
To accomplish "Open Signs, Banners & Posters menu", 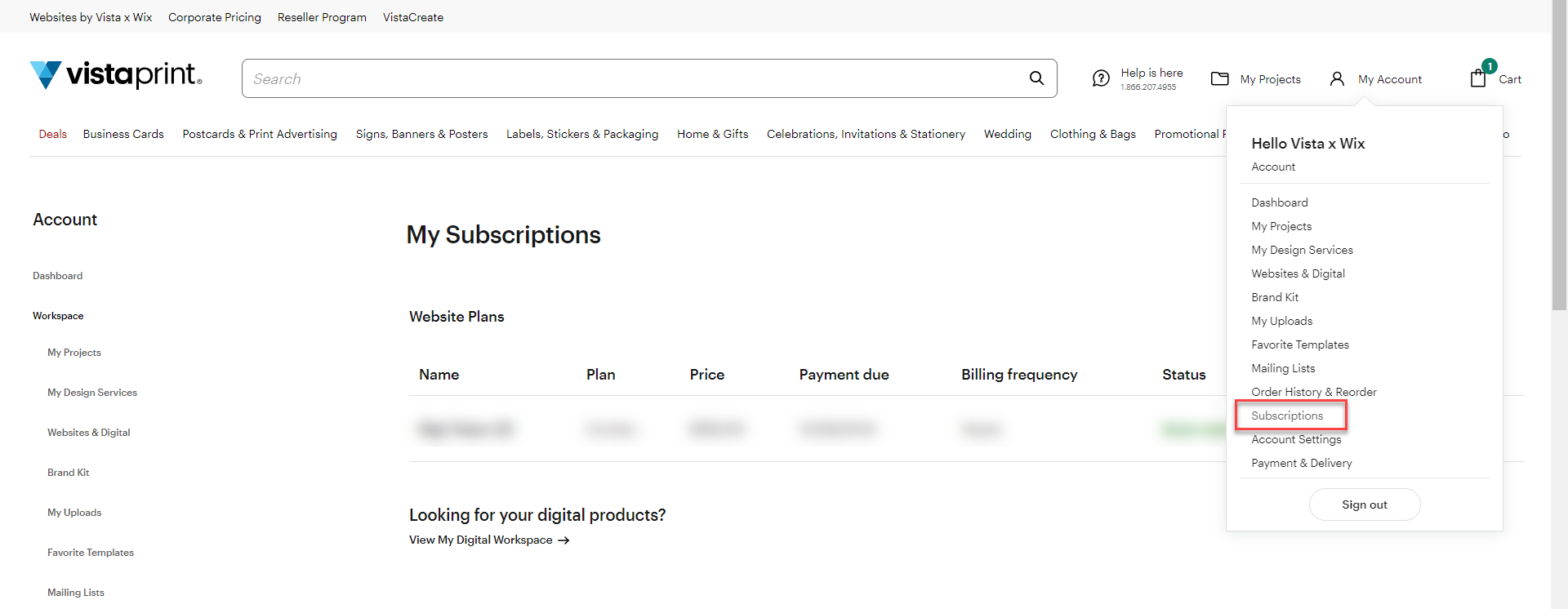I will click(x=421, y=134).
